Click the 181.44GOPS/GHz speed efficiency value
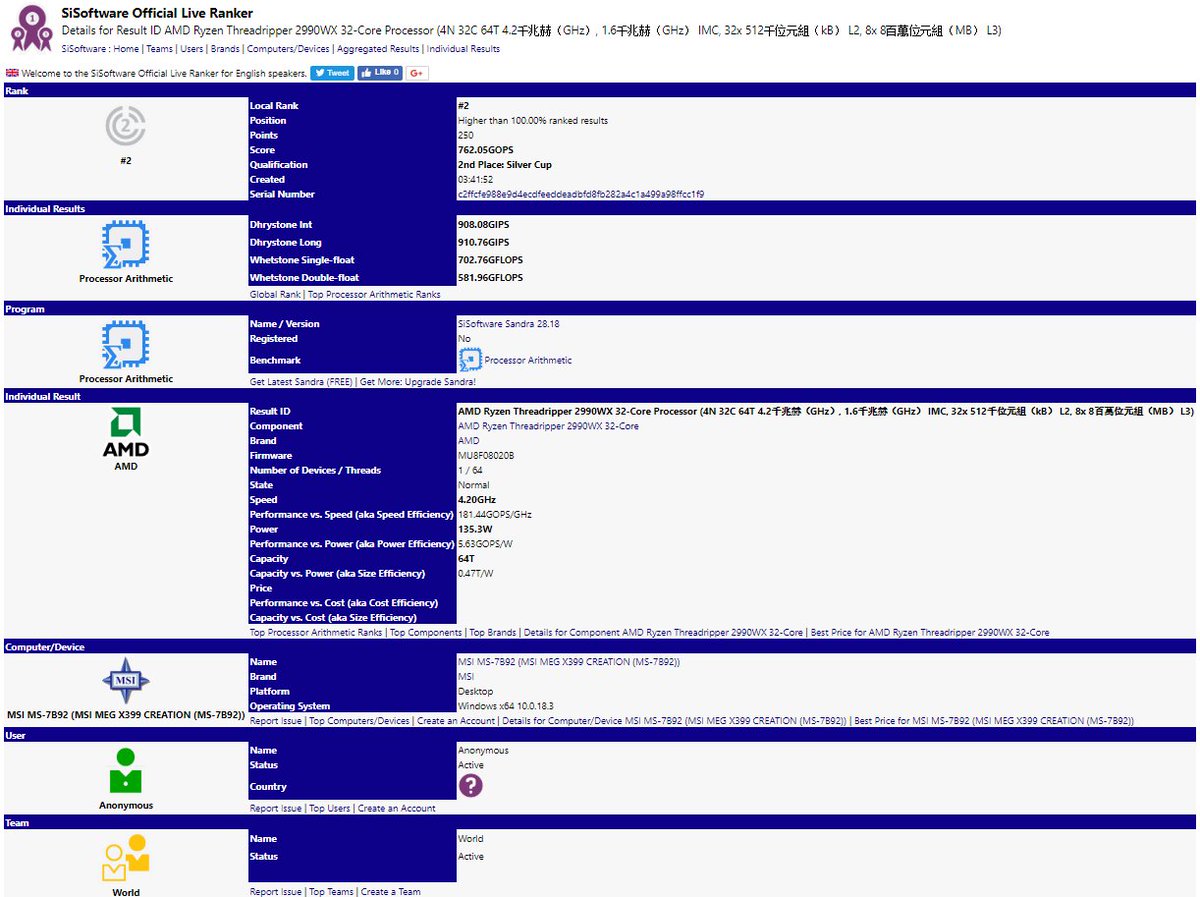The width and height of the screenshot is (1200, 897). (495, 514)
